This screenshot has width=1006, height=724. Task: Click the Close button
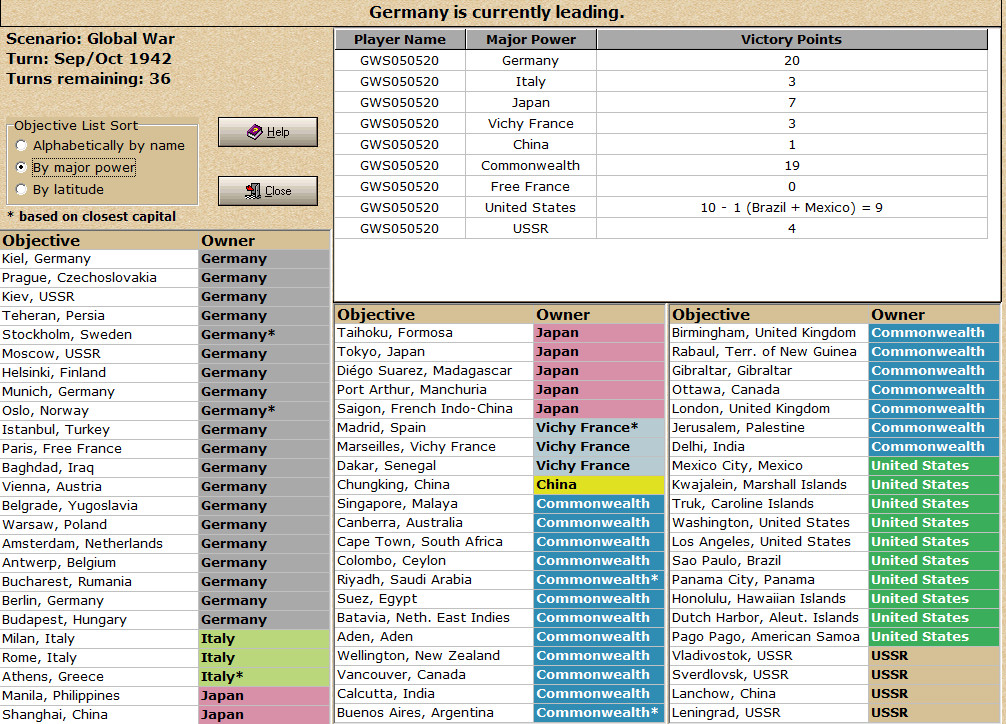(x=268, y=191)
